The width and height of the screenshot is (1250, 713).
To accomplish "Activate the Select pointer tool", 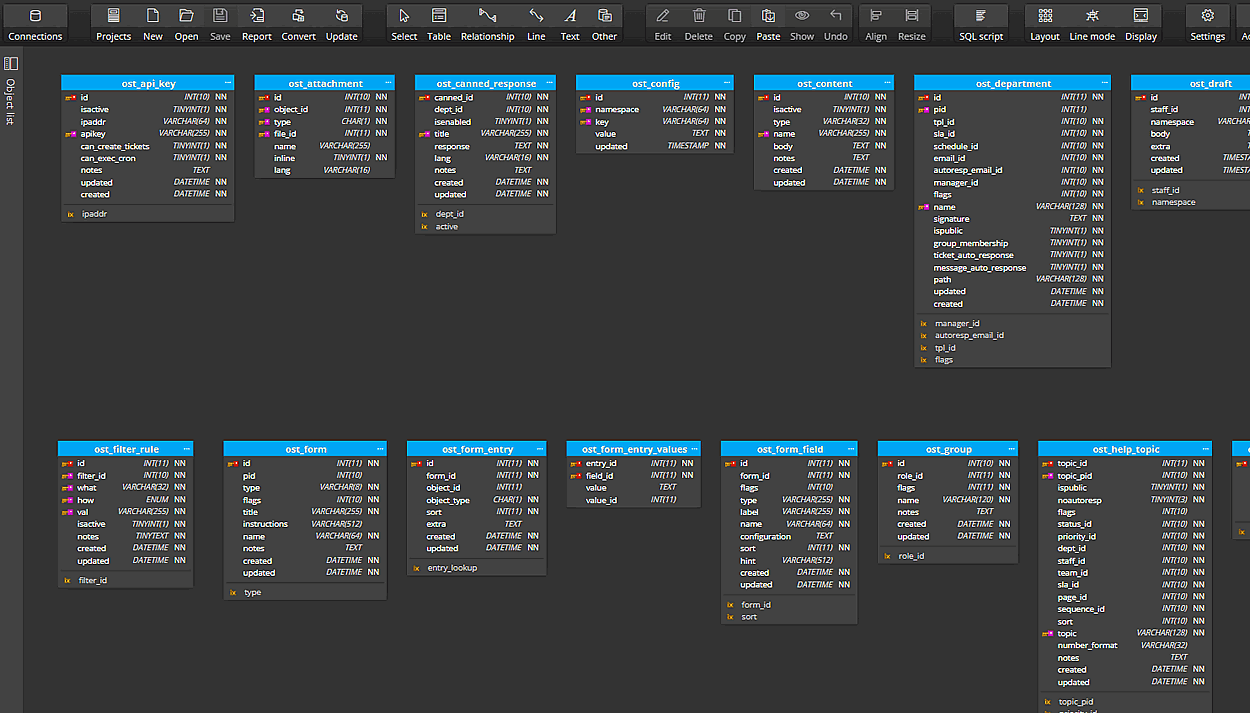I will click(x=404, y=24).
